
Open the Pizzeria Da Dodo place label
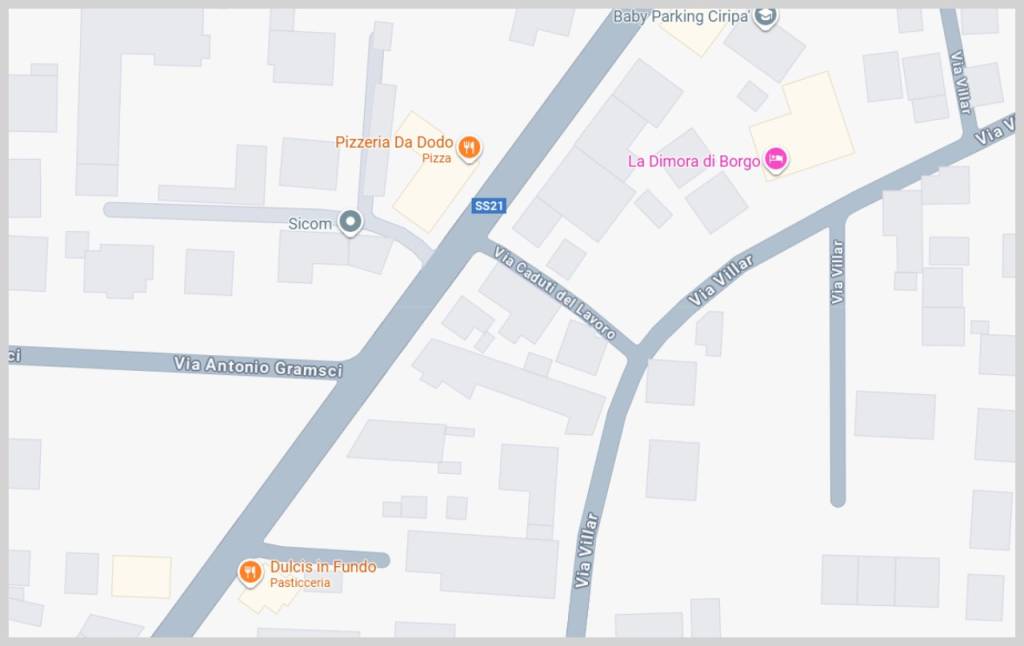(394, 142)
